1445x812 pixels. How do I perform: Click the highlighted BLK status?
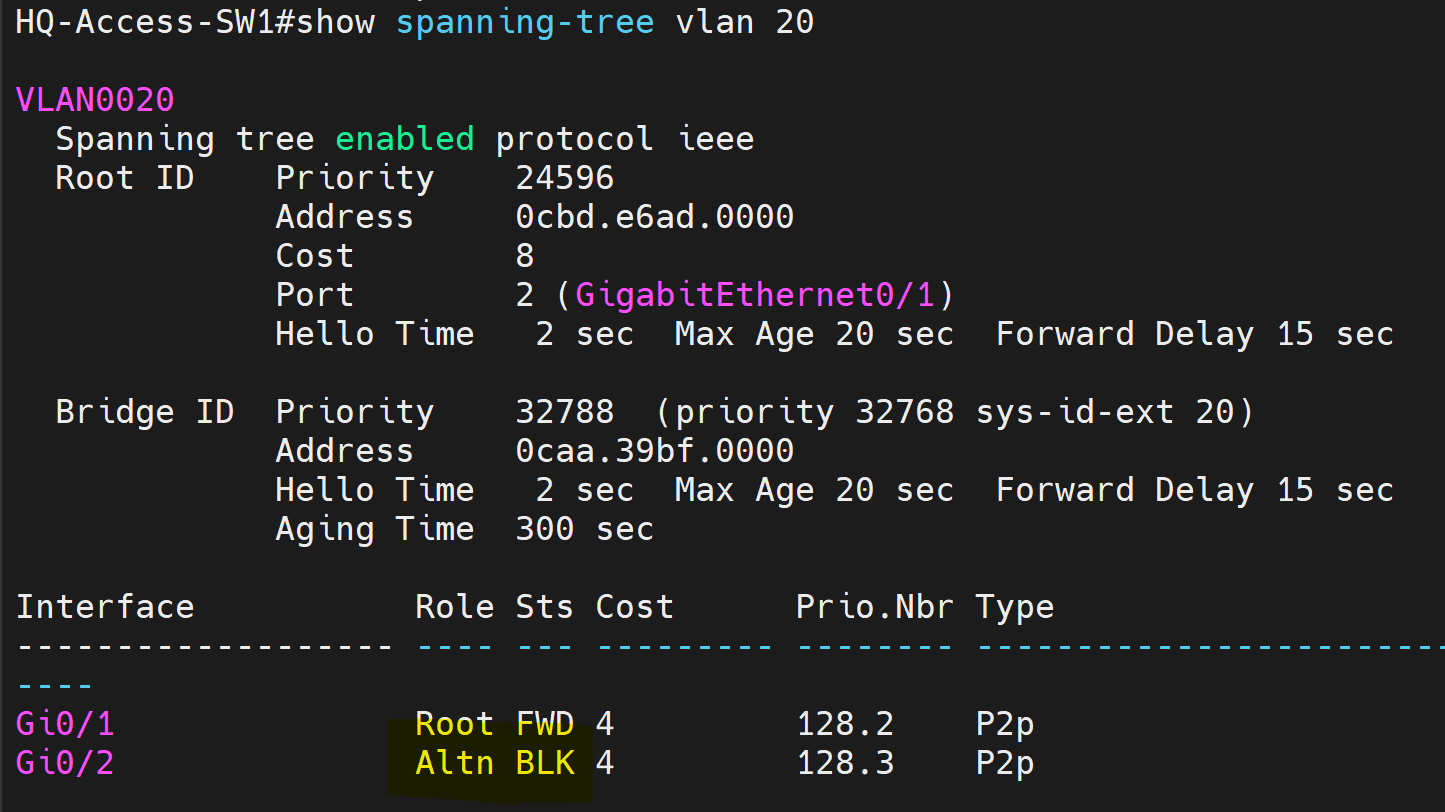coord(545,763)
